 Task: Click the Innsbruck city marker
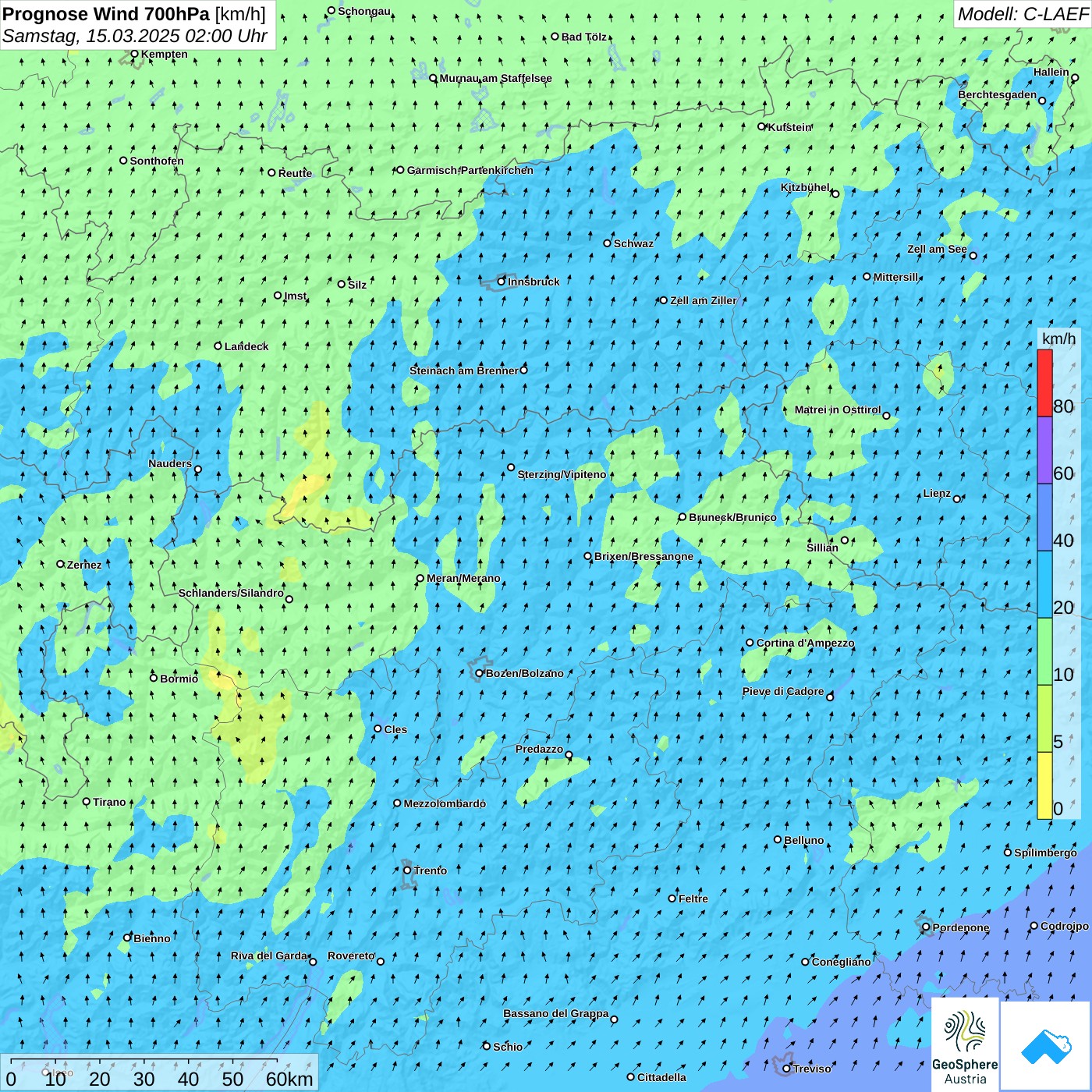[502, 282]
